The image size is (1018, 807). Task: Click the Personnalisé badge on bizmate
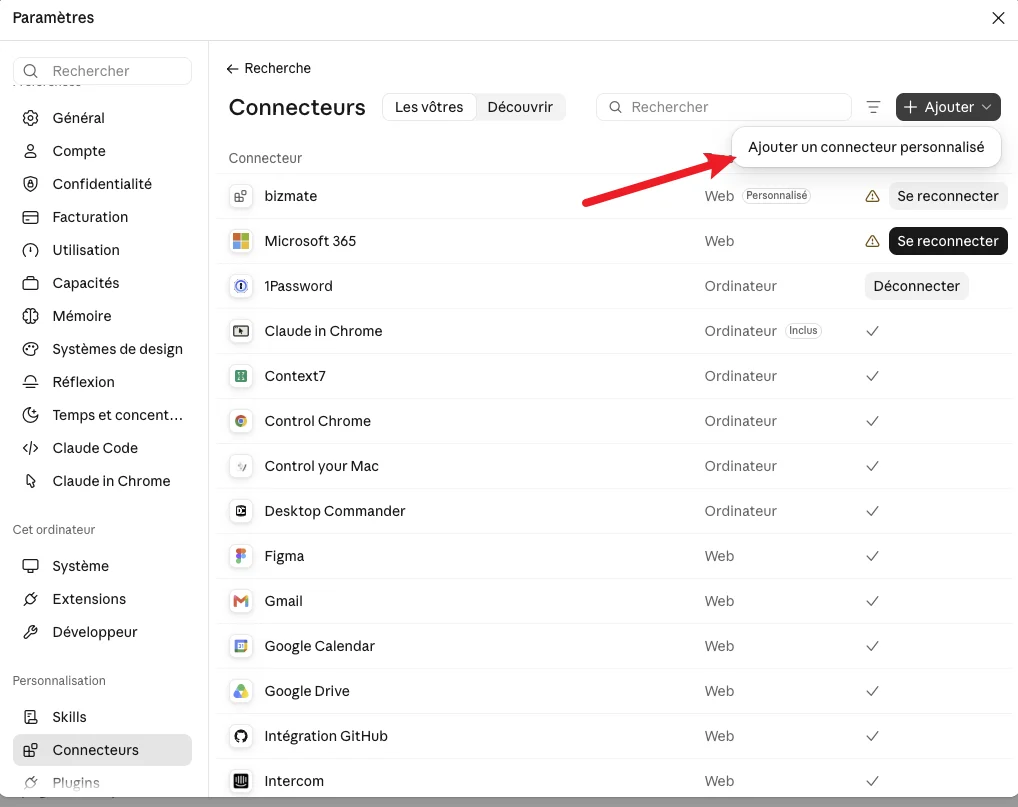click(x=776, y=195)
